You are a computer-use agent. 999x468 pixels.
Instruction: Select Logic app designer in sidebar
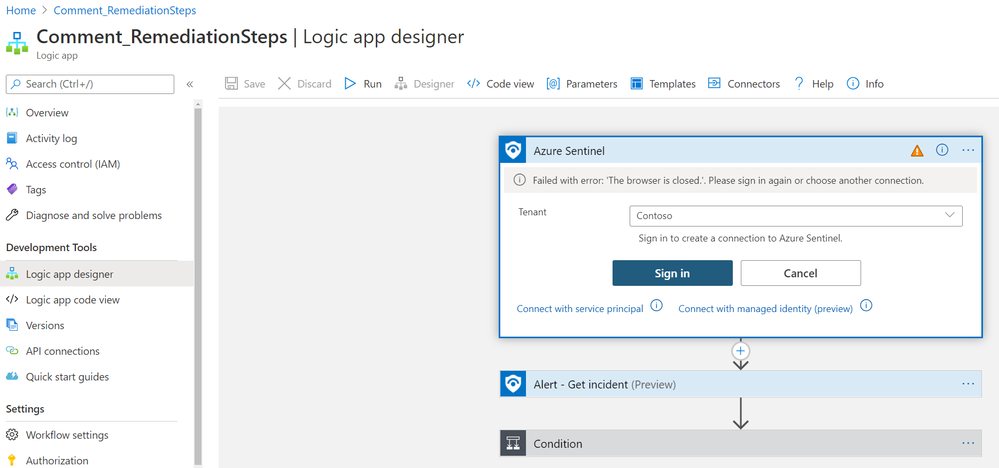(97, 274)
